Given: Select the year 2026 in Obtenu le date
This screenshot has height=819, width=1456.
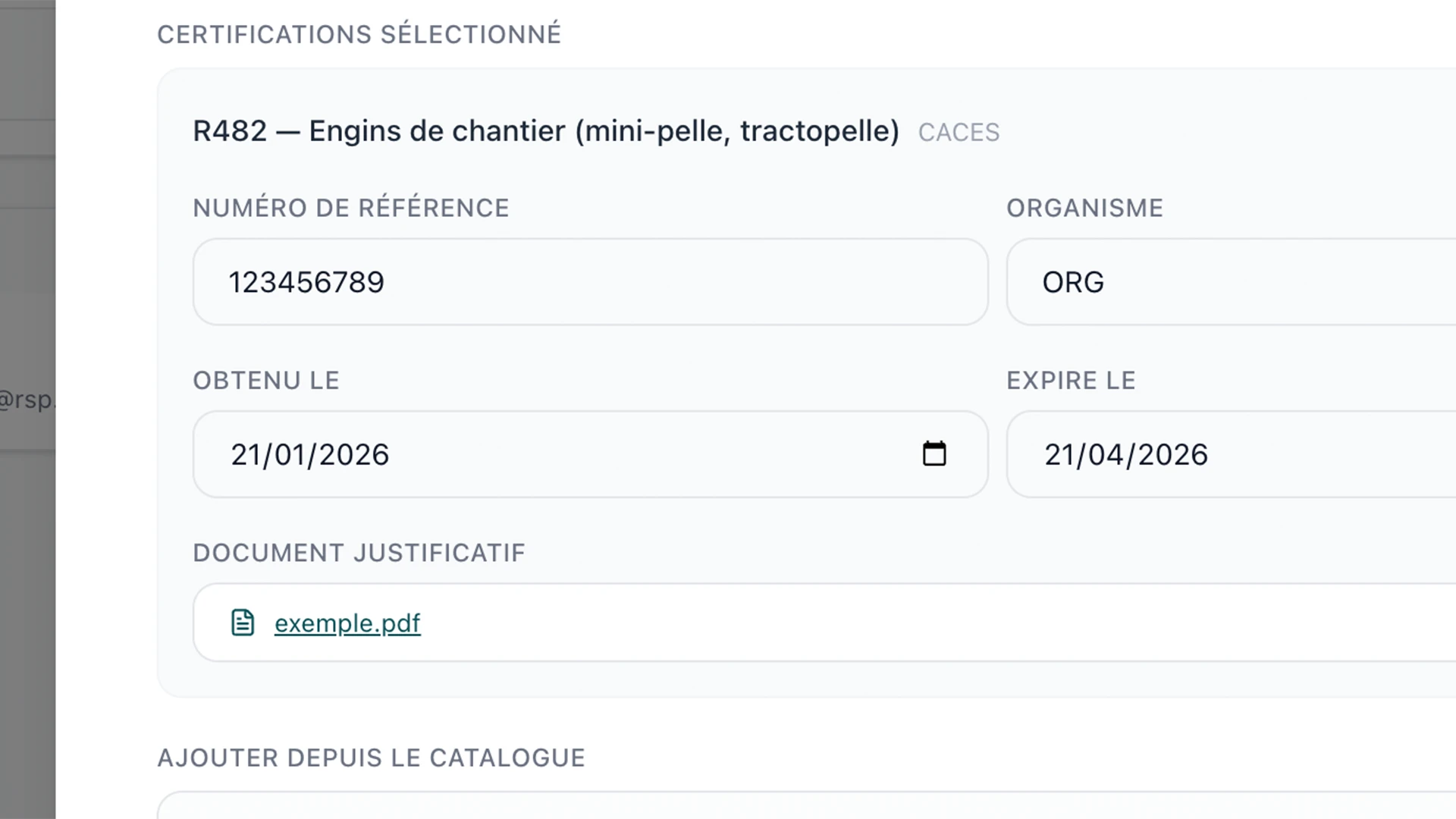Looking at the screenshot, I should coord(353,455).
